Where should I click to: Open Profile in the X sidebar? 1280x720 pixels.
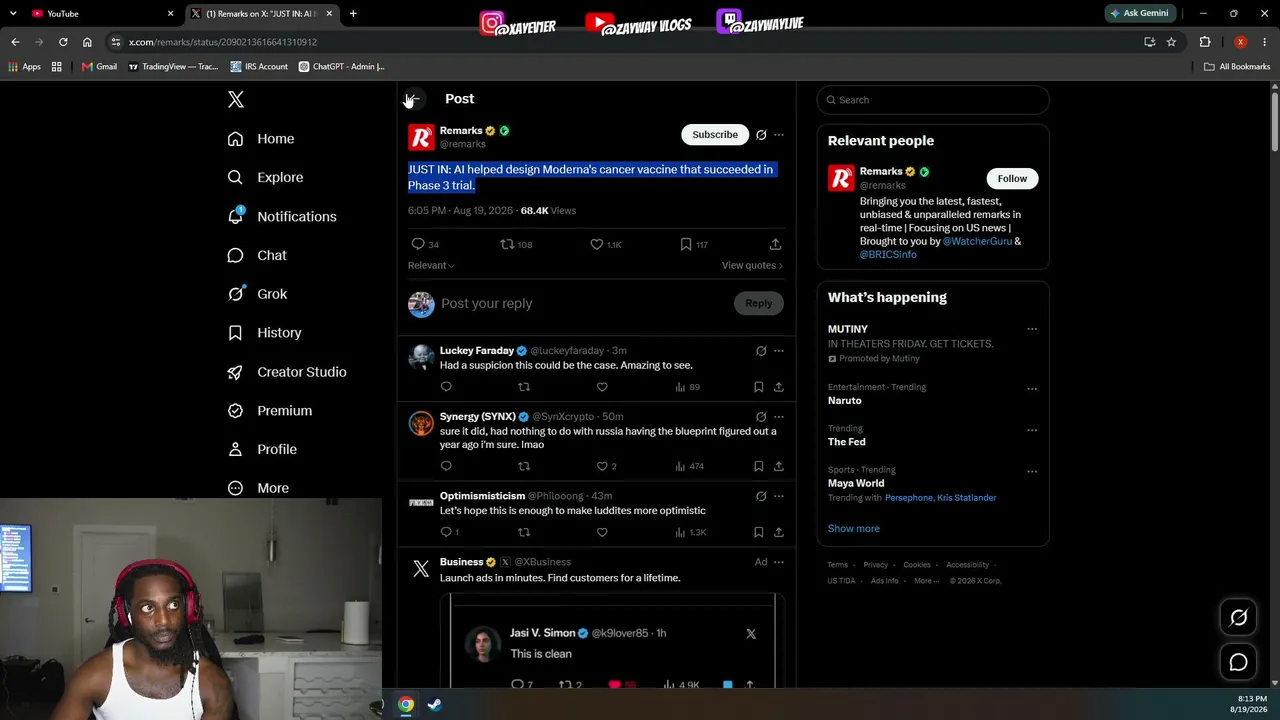[x=262, y=449]
